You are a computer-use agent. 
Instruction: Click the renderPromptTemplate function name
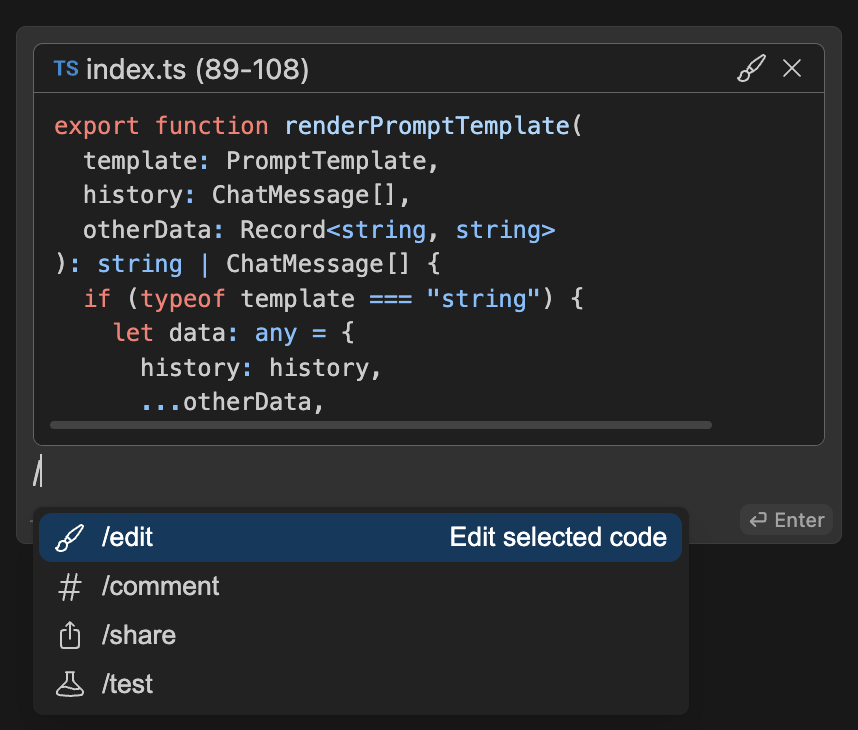coord(425,126)
